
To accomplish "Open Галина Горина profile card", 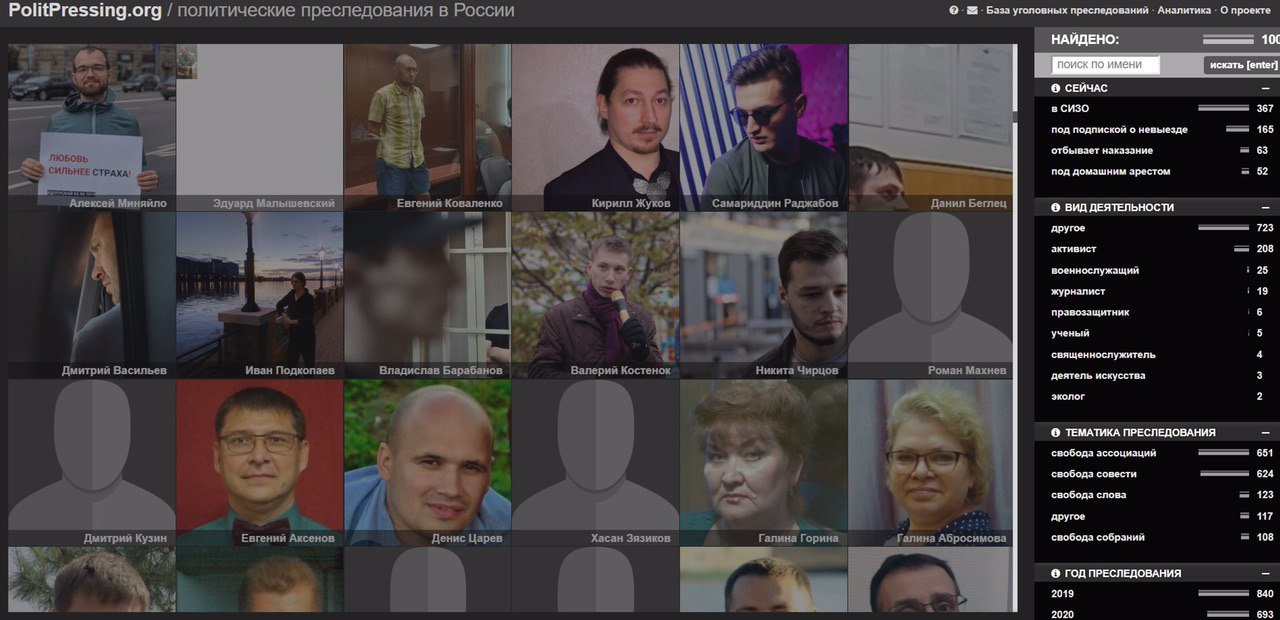I will click(764, 463).
